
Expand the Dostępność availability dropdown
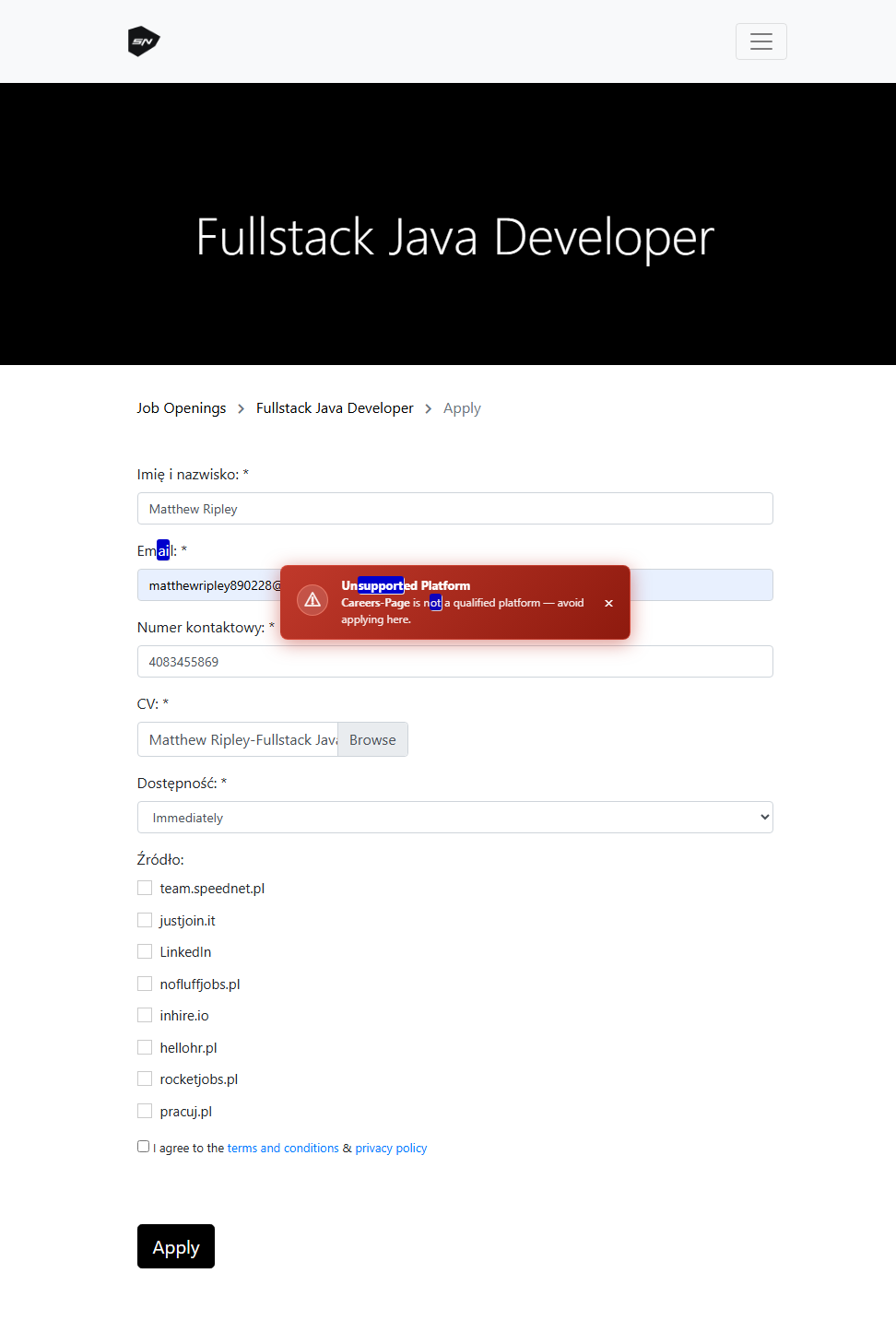(x=454, y=818)
